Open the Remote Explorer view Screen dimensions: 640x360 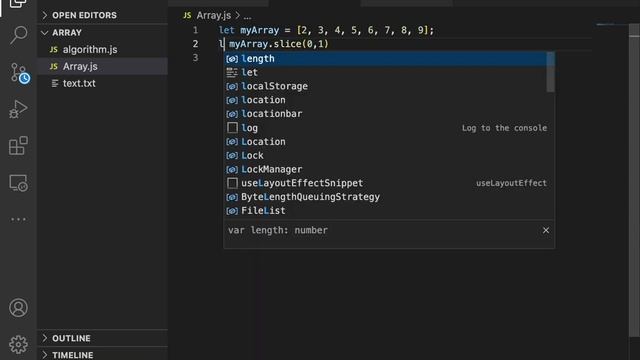pyautogui.click(x=18, y=183)
